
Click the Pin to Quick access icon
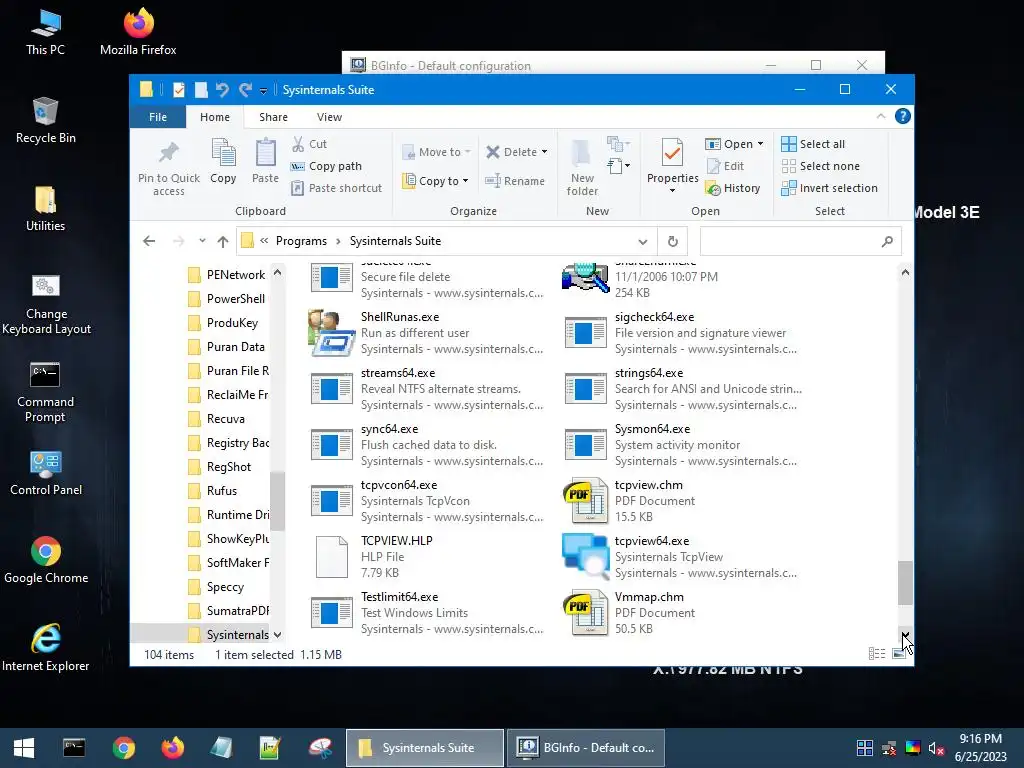(x=168, y=154)
